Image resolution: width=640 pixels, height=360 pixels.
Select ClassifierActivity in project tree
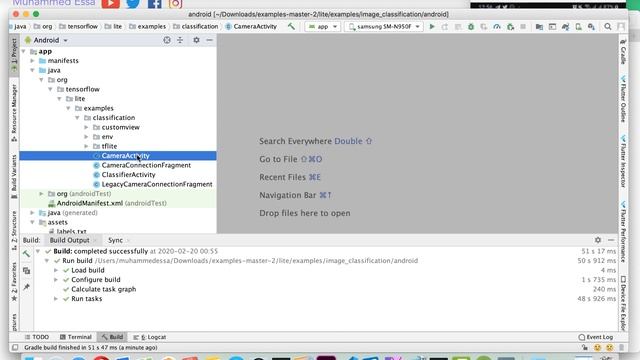tap(129, 175)
